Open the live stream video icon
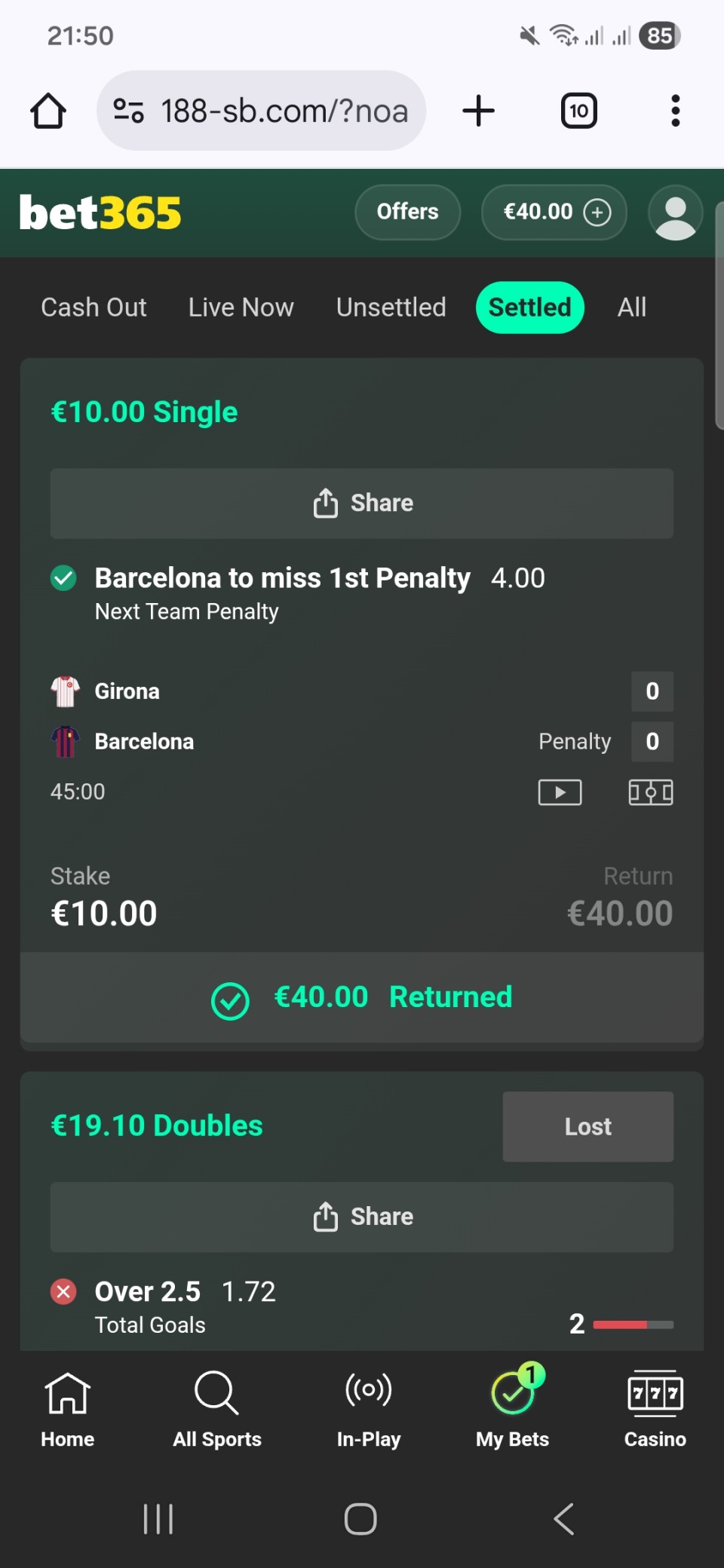The image size is (724, 1568). (560, 792)
